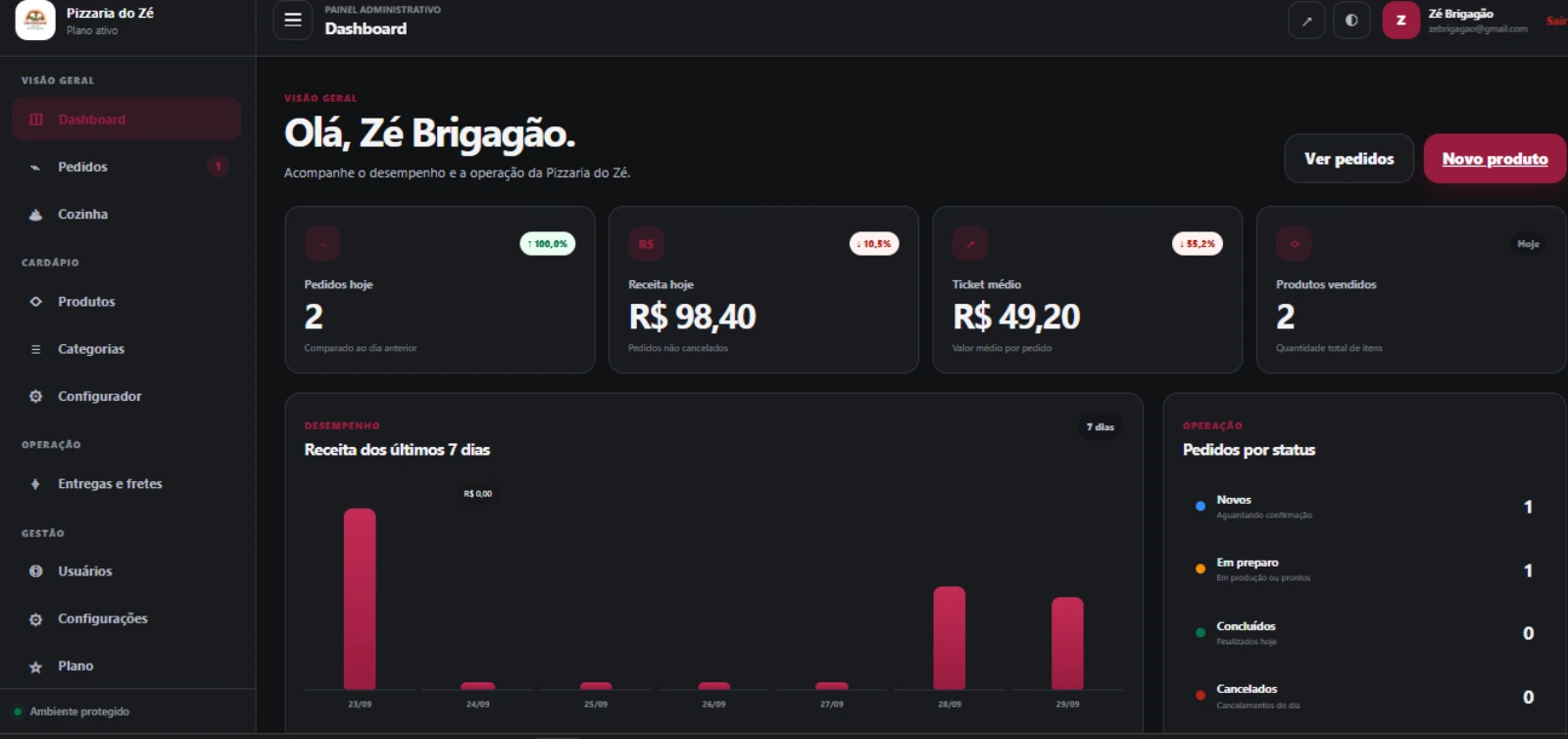Open Entregas e fretes in the sidebar
Viewport: 1568px width, 739px height.
click(x=126, y=484)
